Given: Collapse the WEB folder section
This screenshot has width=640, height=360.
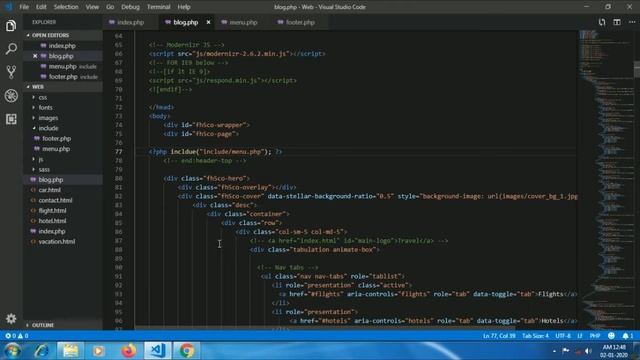Looking at the screenshot, I should [63, 87].
